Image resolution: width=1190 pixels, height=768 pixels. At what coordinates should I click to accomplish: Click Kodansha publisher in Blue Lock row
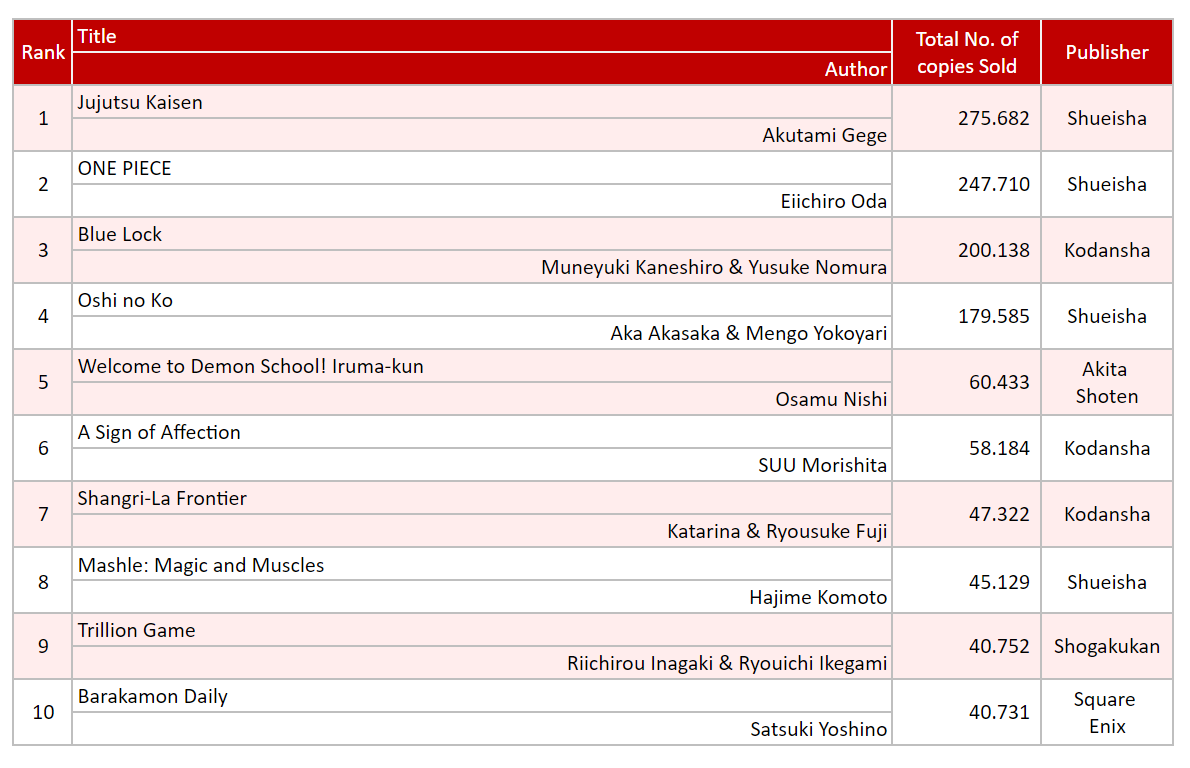pyautogui.click(x=1107, y=250)
